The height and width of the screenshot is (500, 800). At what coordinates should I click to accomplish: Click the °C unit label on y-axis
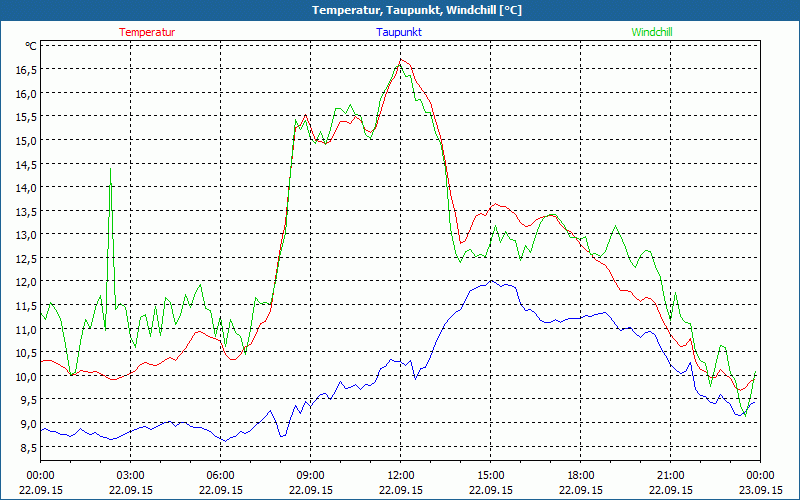[x=31, y=46]
